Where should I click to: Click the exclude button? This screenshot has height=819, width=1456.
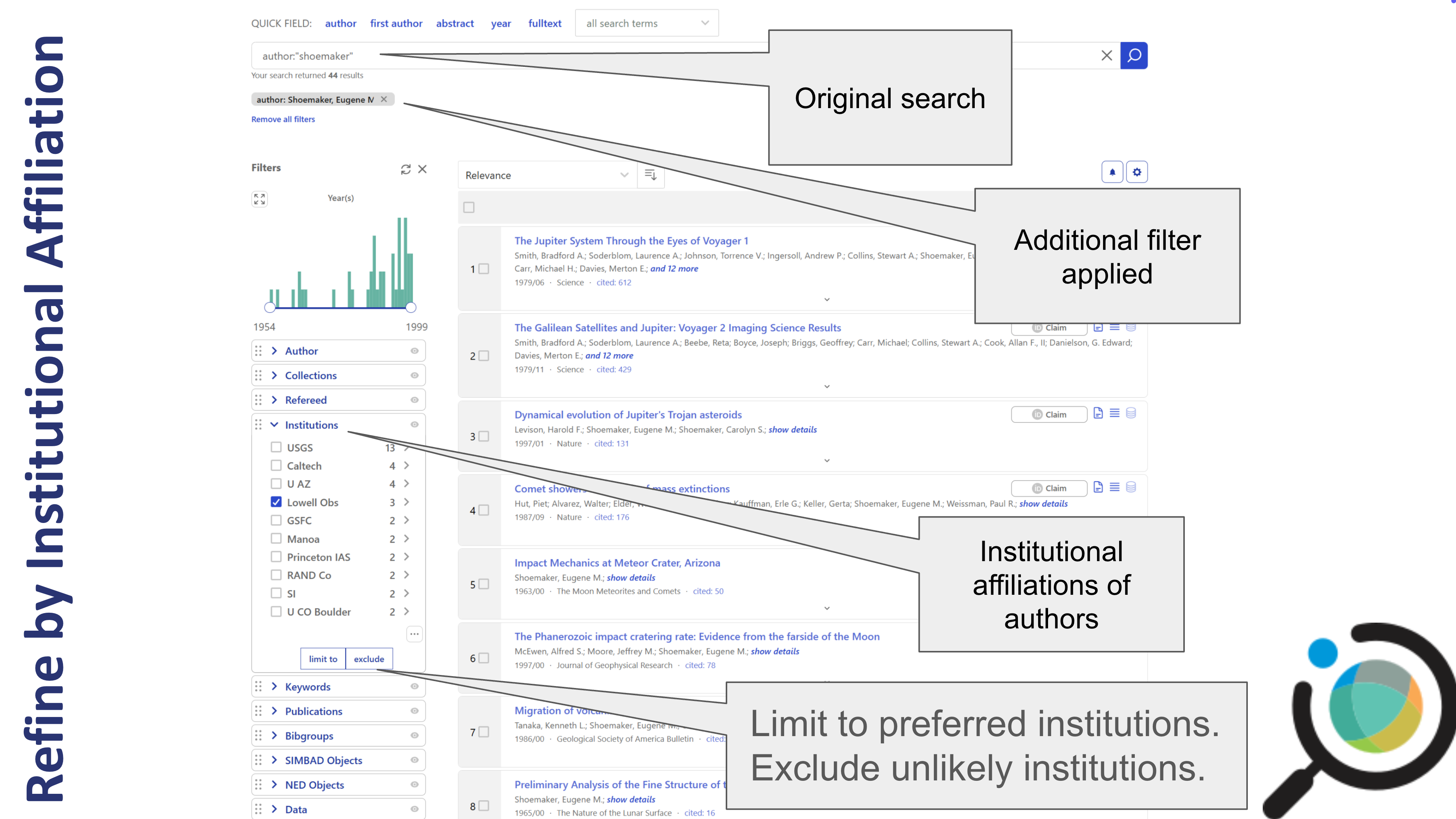pyautogui.click(x=369, y=659)
